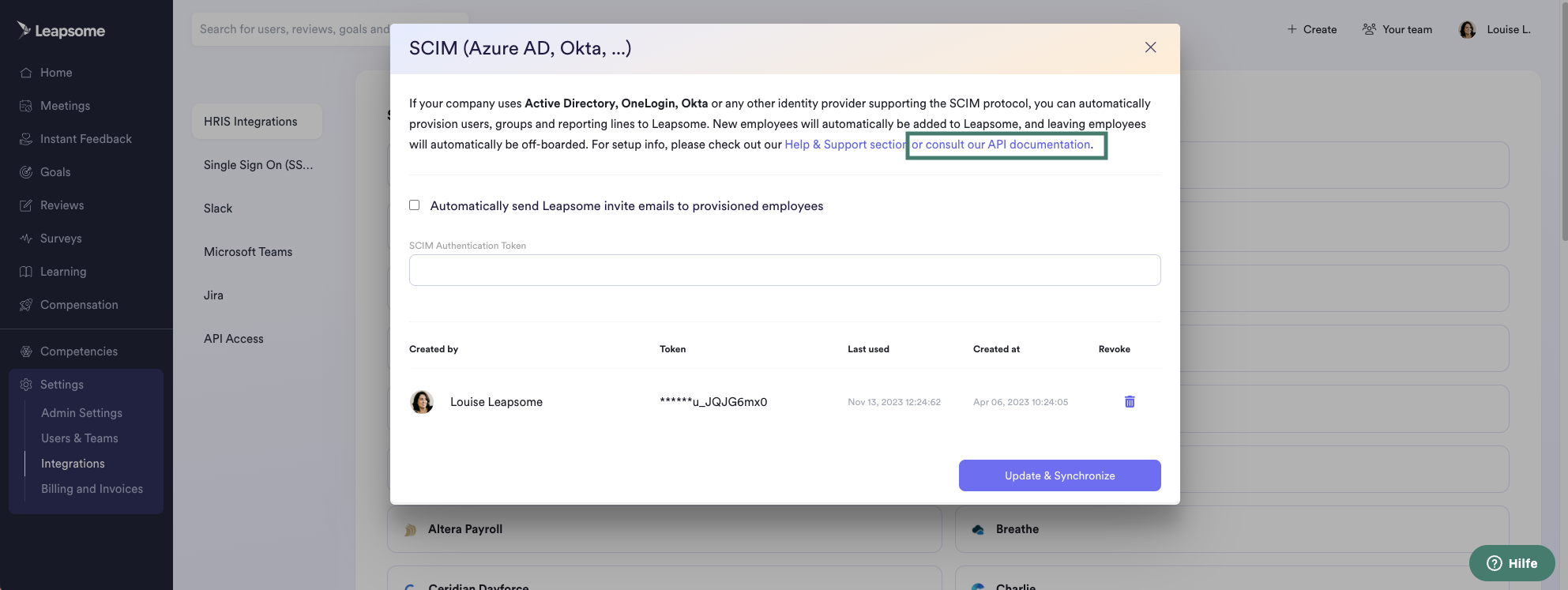The width and height of the screenshot is (1568, 590).
Task: Click the Settings gear icon
Action: [x=26, y=385]
